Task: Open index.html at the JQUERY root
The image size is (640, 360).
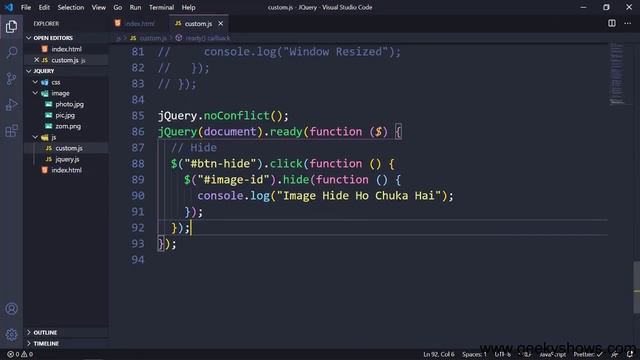Action: tap(66, 170)
